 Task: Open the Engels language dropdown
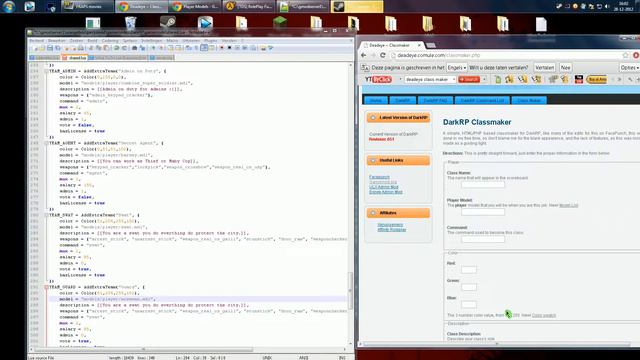[456, 67]
